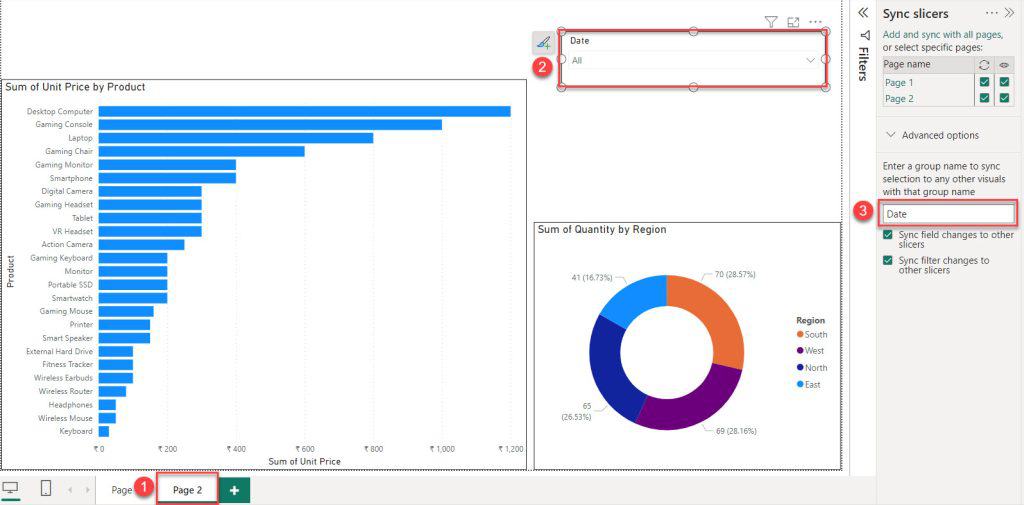1024x505 pixels.
Task: Open Sync slicers pane more options
Action: click(992, 13)
